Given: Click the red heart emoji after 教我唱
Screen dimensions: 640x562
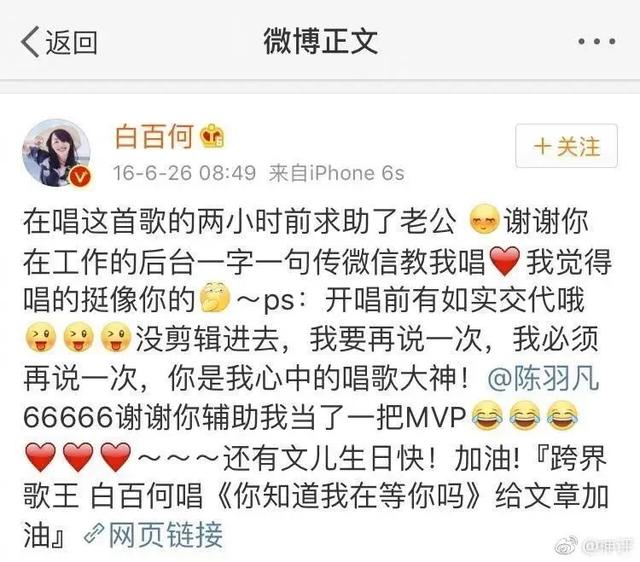Looking at the screenshot, I should point(504,261).
